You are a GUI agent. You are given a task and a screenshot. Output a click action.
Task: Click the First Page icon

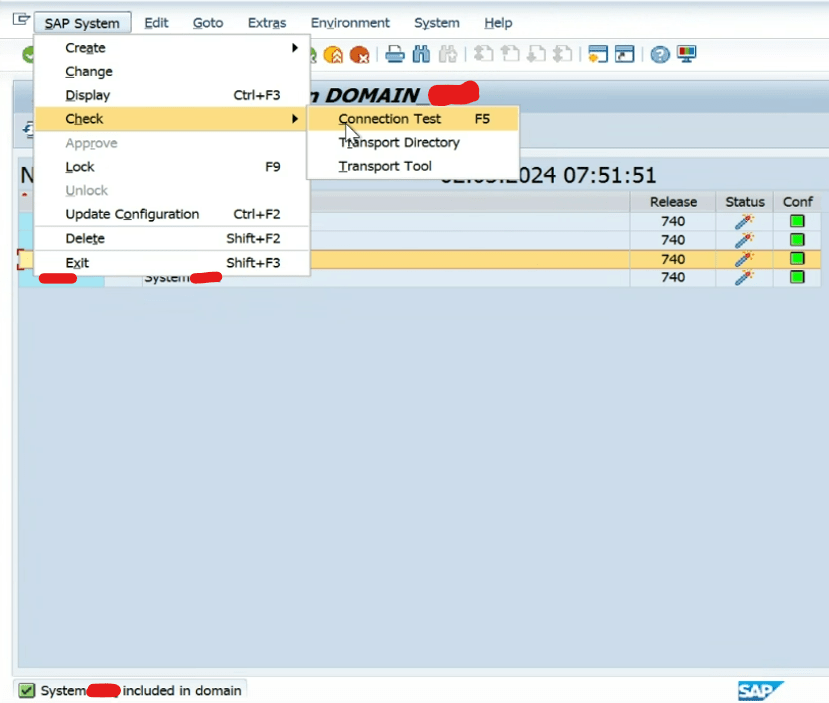point(483,54)
